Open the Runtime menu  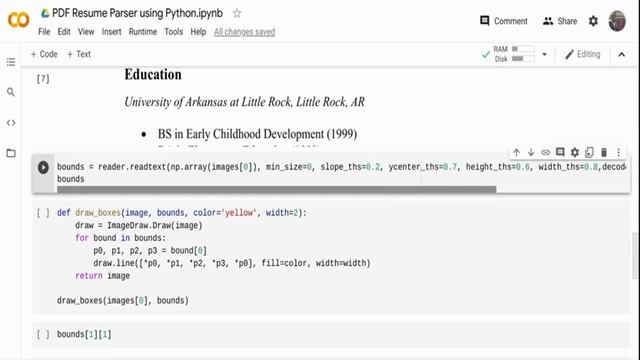tap(143, 32)
